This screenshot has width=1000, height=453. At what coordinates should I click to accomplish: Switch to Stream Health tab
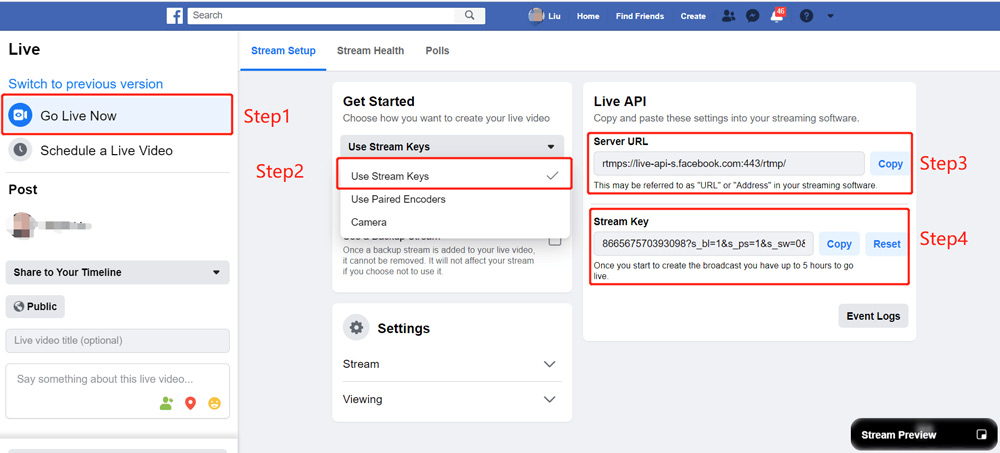pyautogui.click(x=371, y=50)
